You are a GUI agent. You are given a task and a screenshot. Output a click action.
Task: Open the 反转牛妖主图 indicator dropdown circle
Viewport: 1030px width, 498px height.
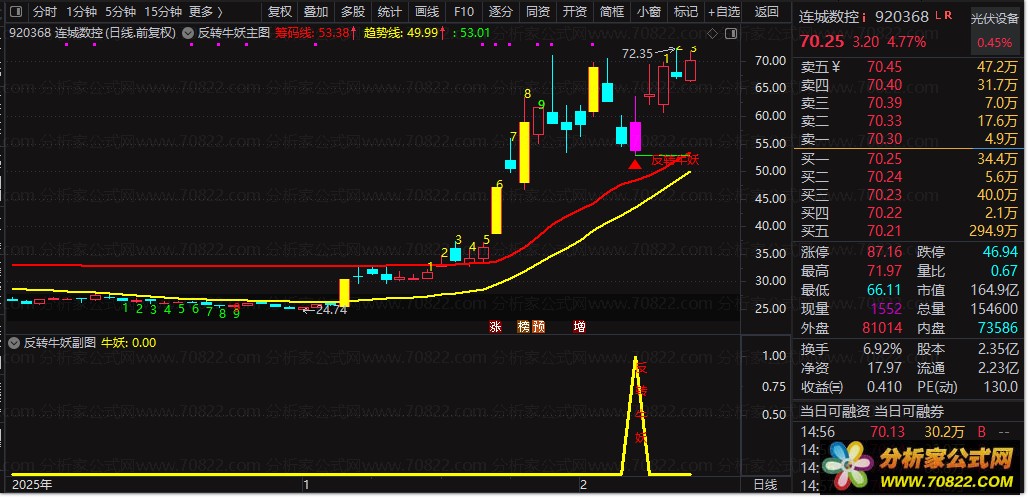(187, 32)
